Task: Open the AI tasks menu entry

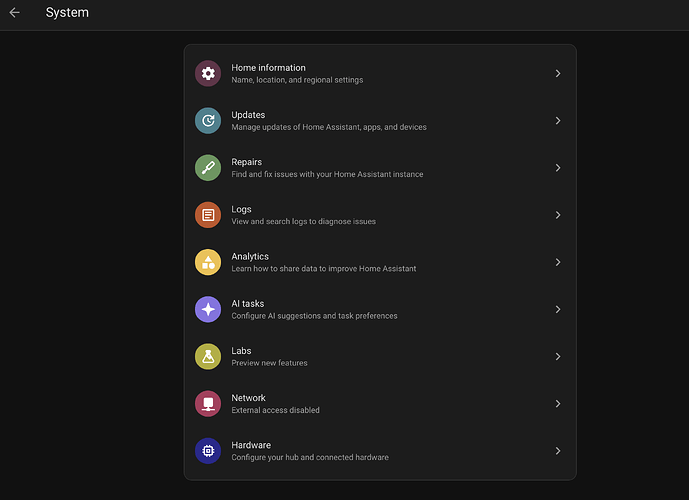Action: pyautogui.click(x=380, y=309)
